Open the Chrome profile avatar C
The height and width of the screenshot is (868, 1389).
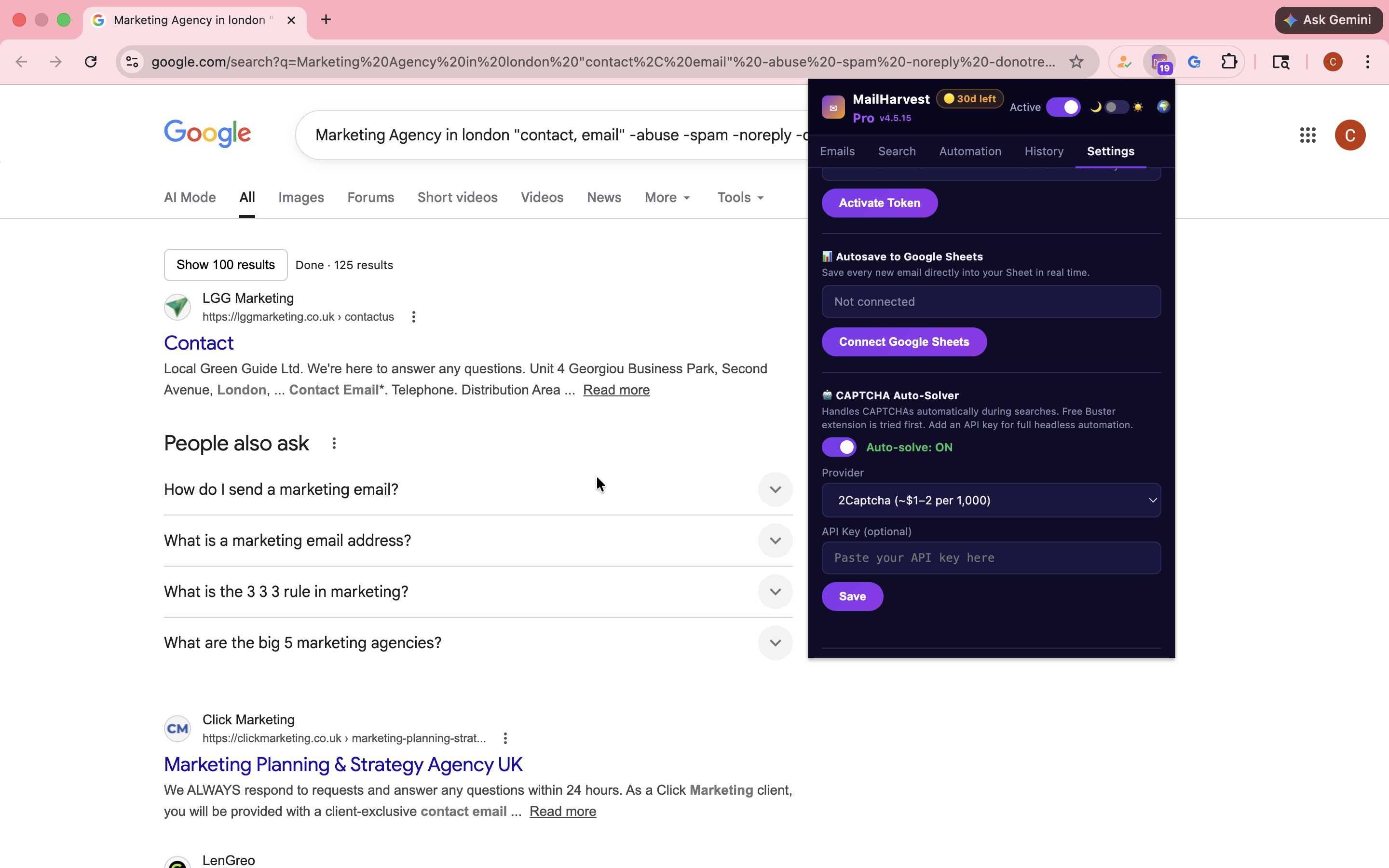1333,62
